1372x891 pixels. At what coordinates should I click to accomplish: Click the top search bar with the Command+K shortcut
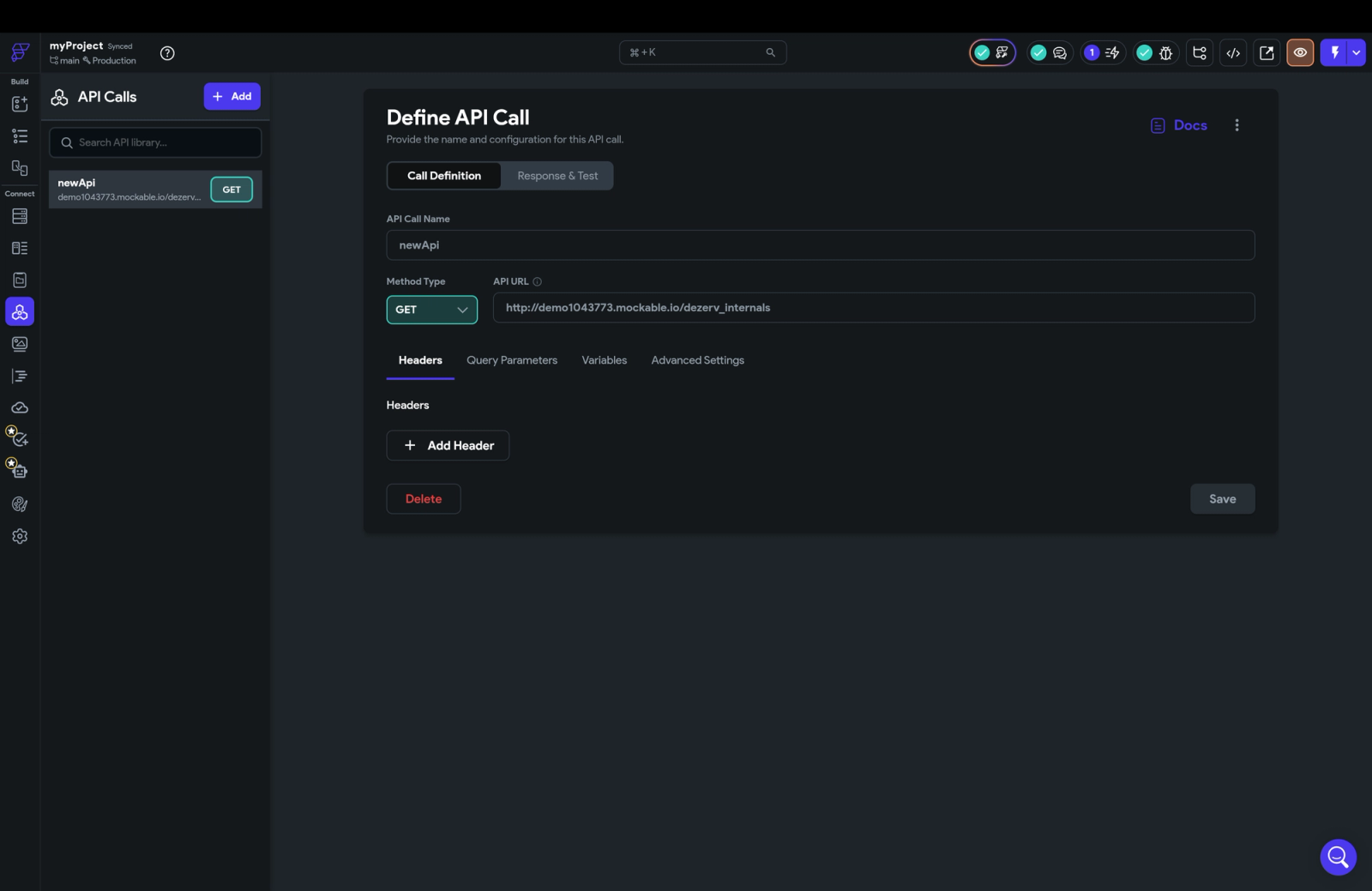coord(703,52)
